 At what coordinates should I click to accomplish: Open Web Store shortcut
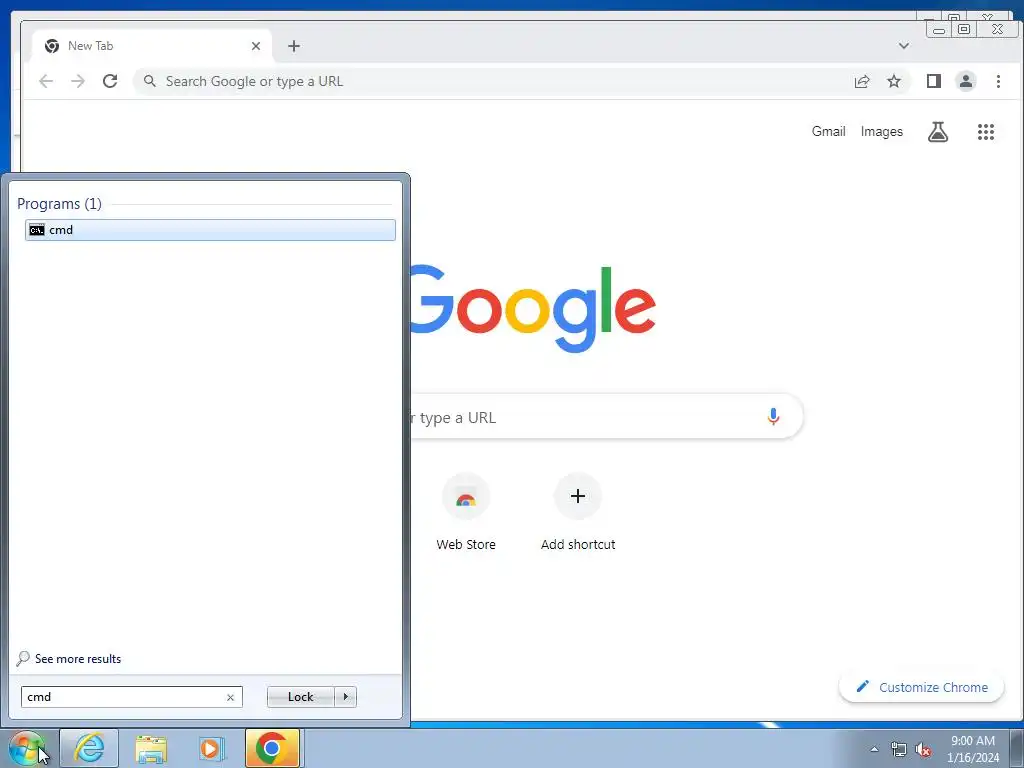click(x=466, y=513)
